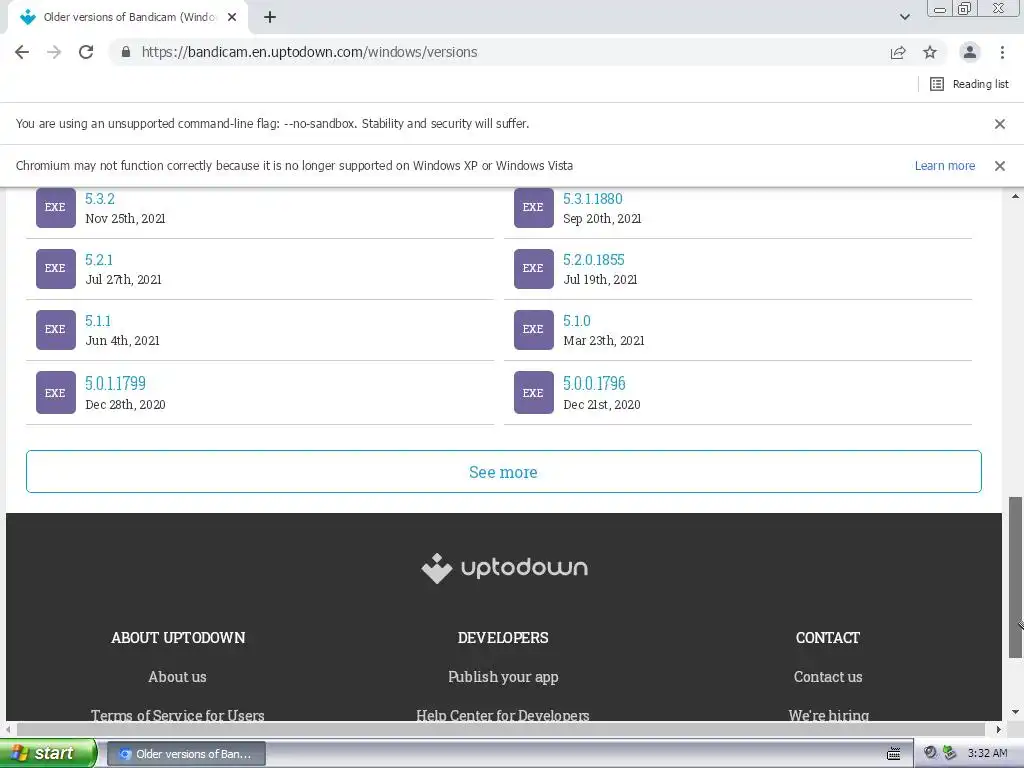This screenshot has height=768, width=1024.
Task: Bookmark this page with the star icon
Action: tap(930, 52)
